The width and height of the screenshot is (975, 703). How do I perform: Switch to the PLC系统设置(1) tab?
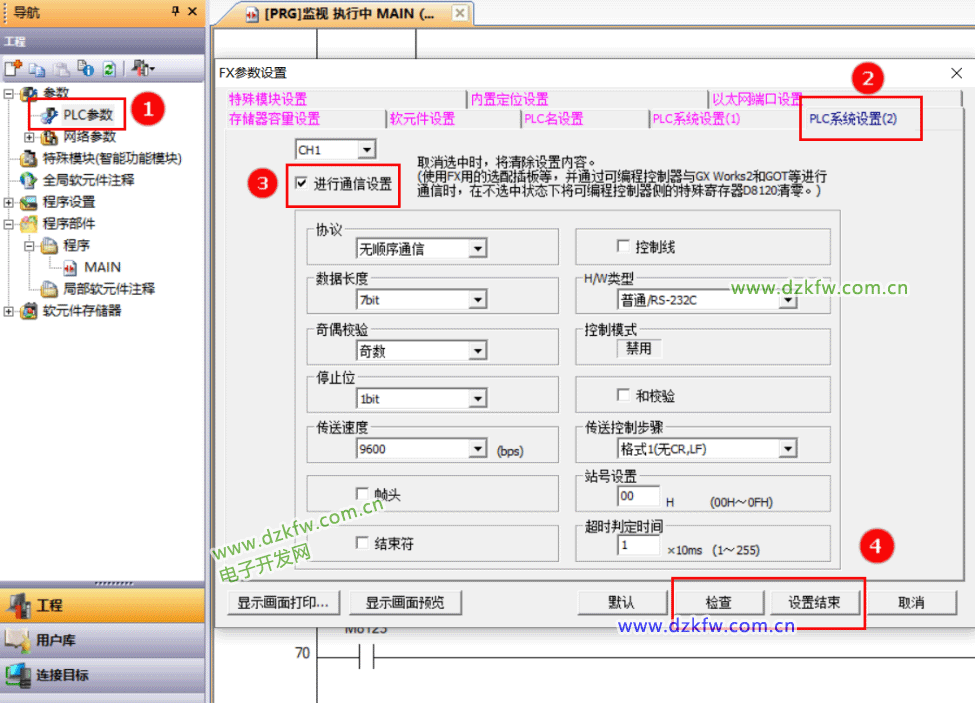click(696, 119)
